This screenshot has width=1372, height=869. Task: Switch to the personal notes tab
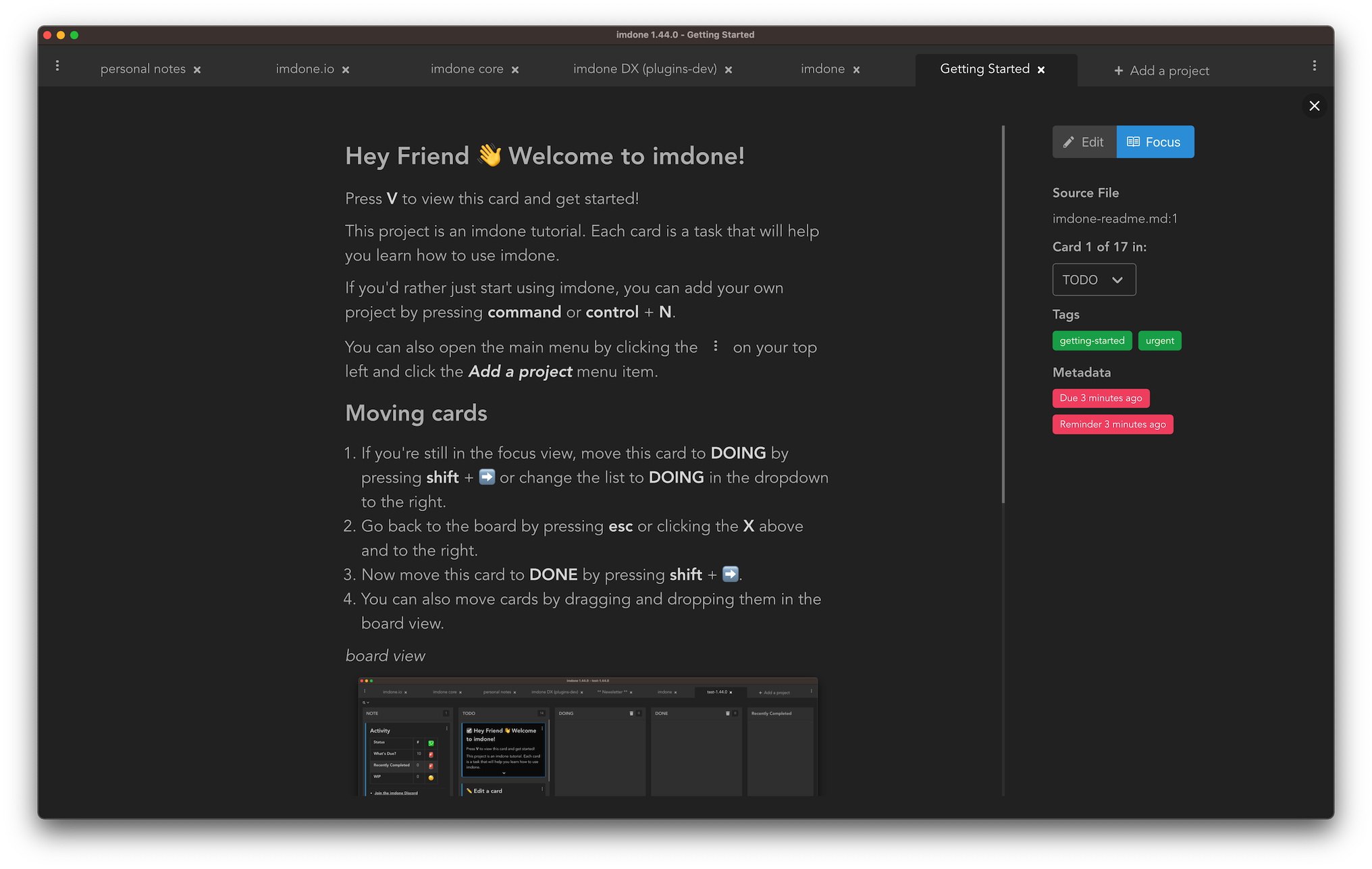pos(143,69)
